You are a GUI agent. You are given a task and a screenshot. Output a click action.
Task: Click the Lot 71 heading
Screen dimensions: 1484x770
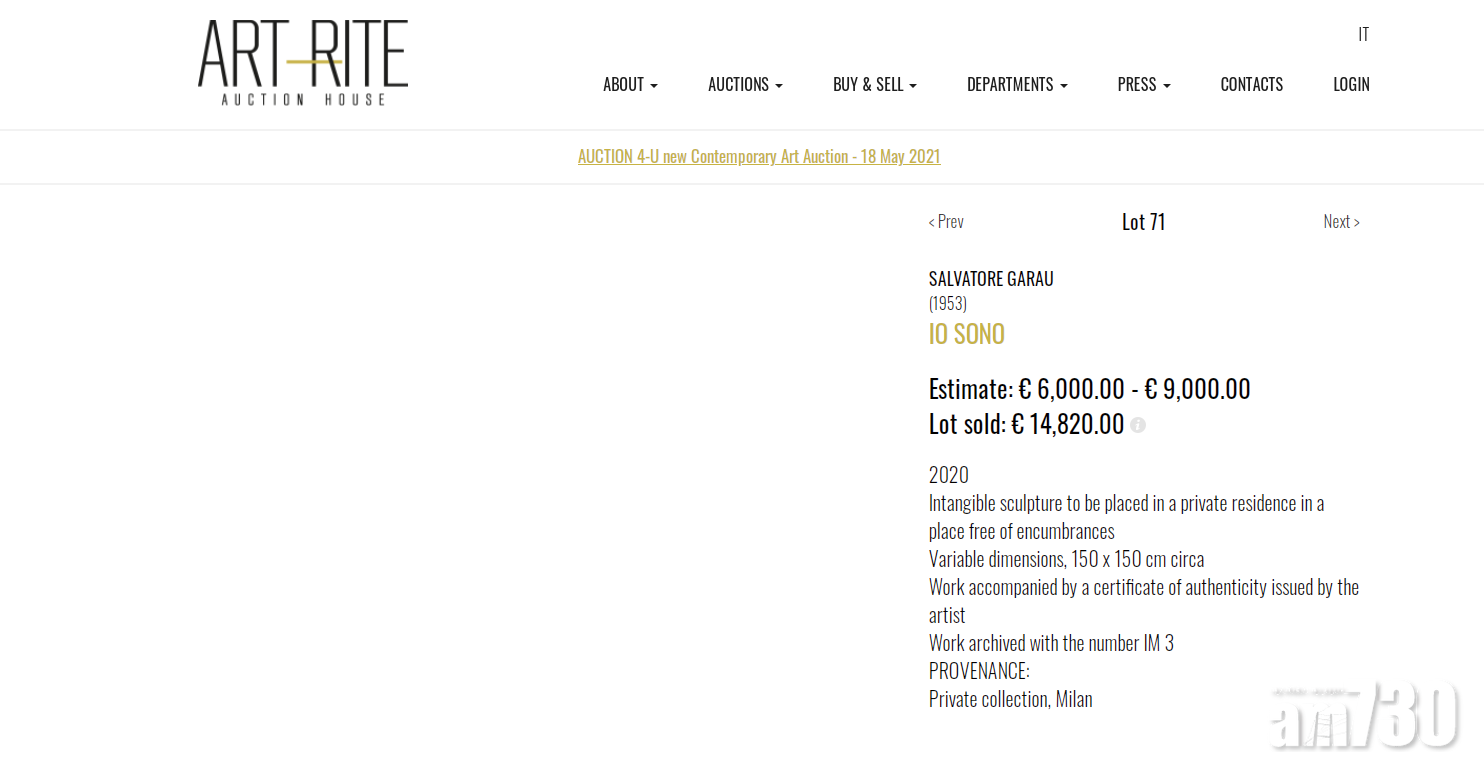[x=1143, y=222]
